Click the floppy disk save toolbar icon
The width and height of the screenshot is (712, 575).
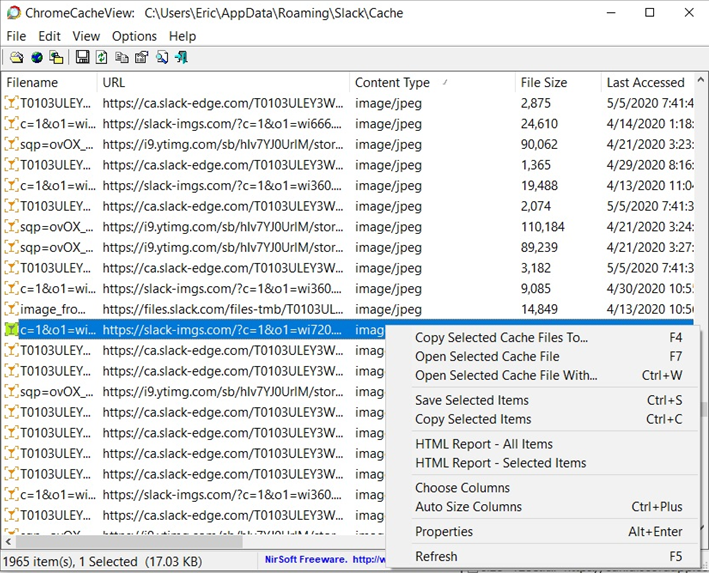pos(82,58)
